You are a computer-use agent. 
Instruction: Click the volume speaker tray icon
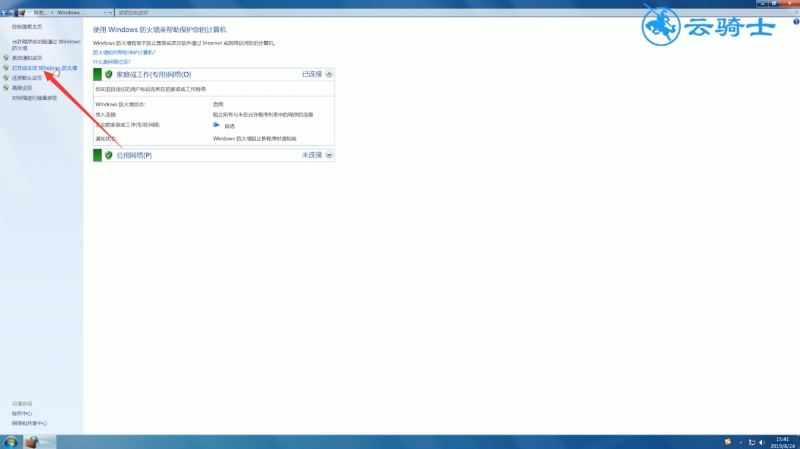(762, 442)
